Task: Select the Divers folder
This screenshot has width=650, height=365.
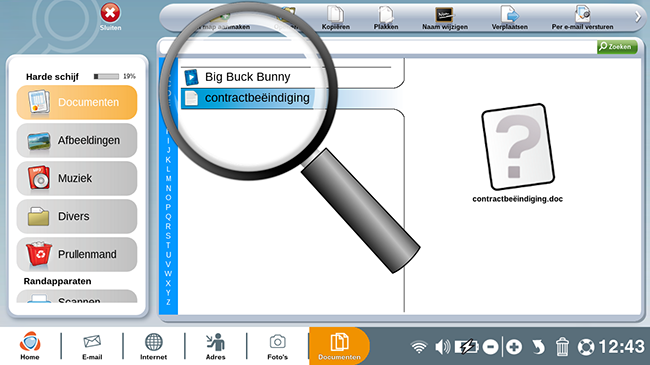Action: 77,217
